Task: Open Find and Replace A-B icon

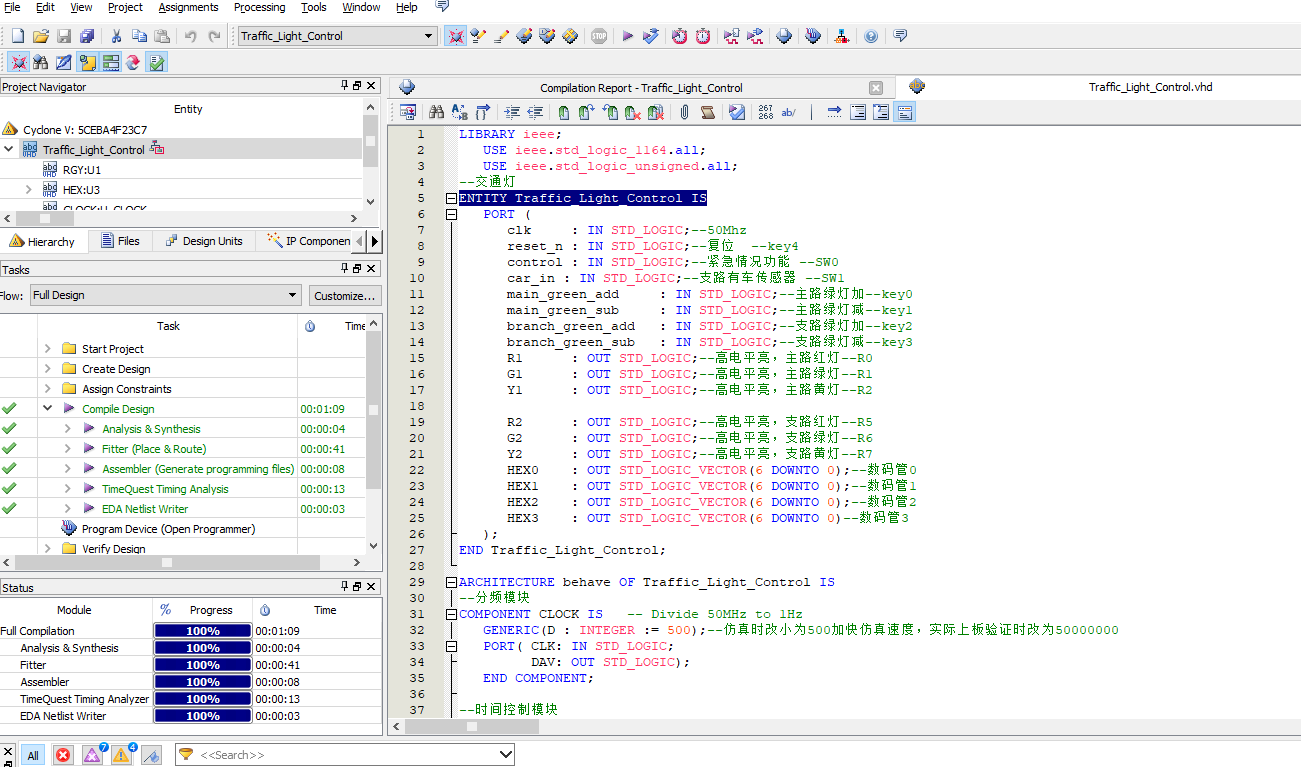Action: 460,113
